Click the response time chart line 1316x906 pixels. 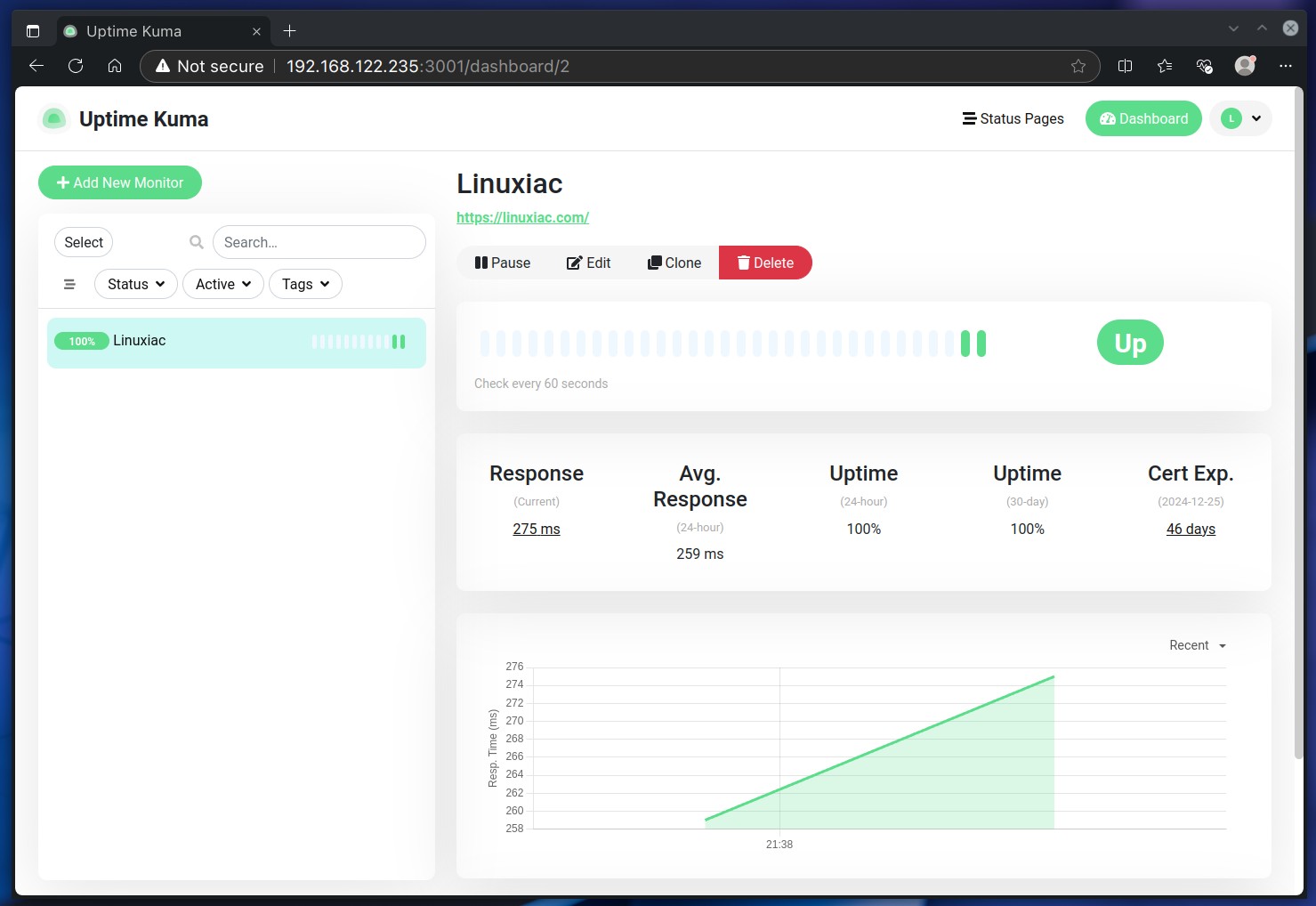coord(879,748)
